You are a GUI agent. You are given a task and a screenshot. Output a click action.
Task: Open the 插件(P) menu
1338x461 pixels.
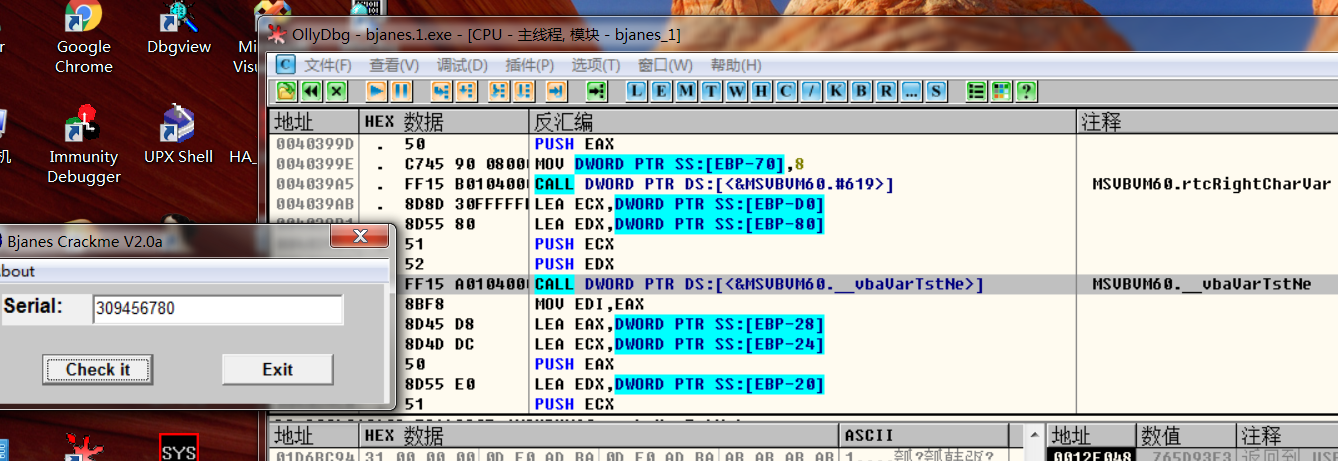pos(530,65)
